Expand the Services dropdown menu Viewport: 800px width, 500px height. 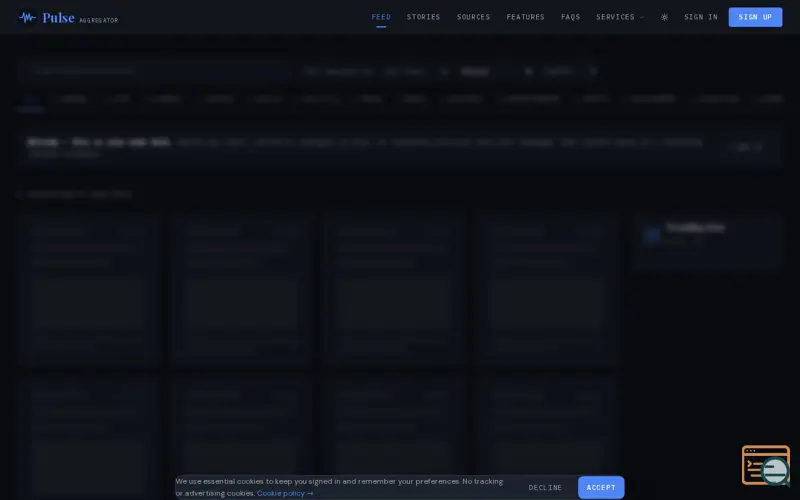[620, 17]
